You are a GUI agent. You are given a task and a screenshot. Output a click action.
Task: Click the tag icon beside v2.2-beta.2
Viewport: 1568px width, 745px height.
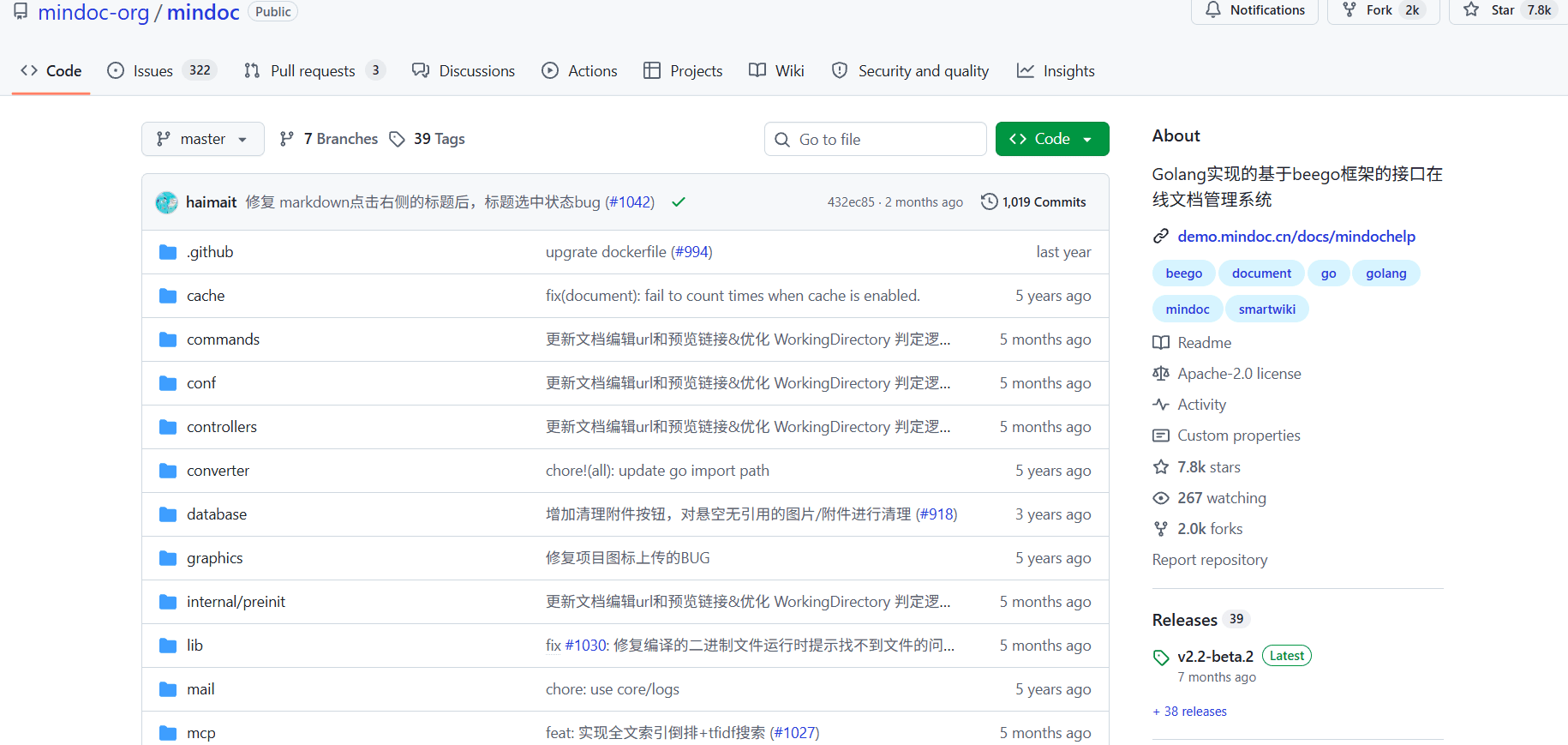pyautogui.click(x=1161, y=658)
